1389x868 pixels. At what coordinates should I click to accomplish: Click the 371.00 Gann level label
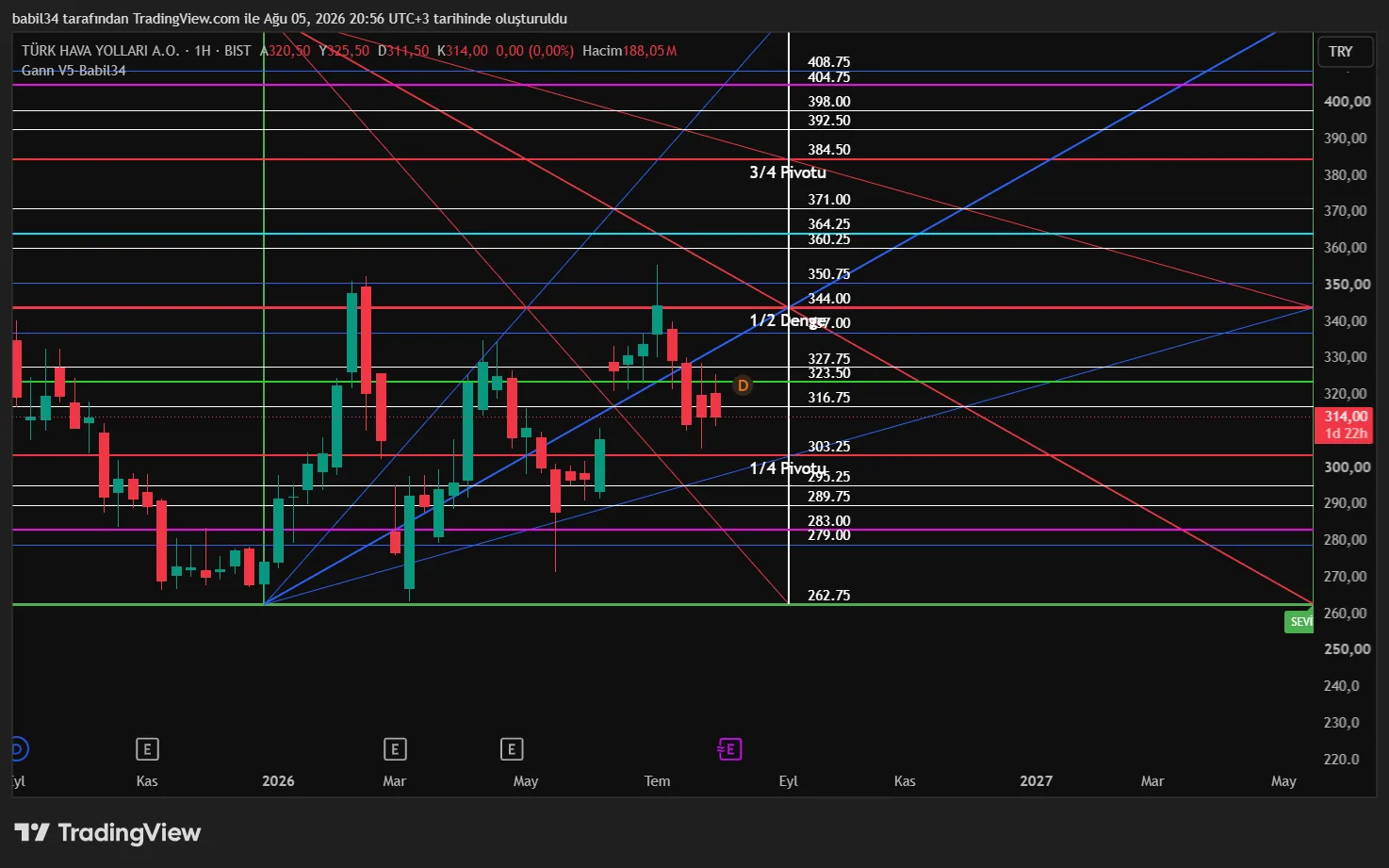[x=829, y=200]
